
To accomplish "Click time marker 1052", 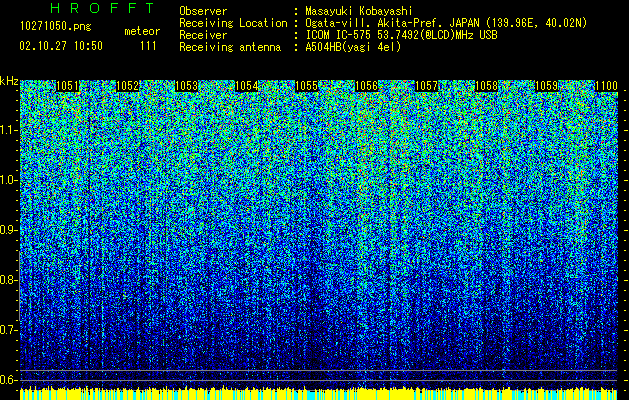I will (x=128, y=86).
